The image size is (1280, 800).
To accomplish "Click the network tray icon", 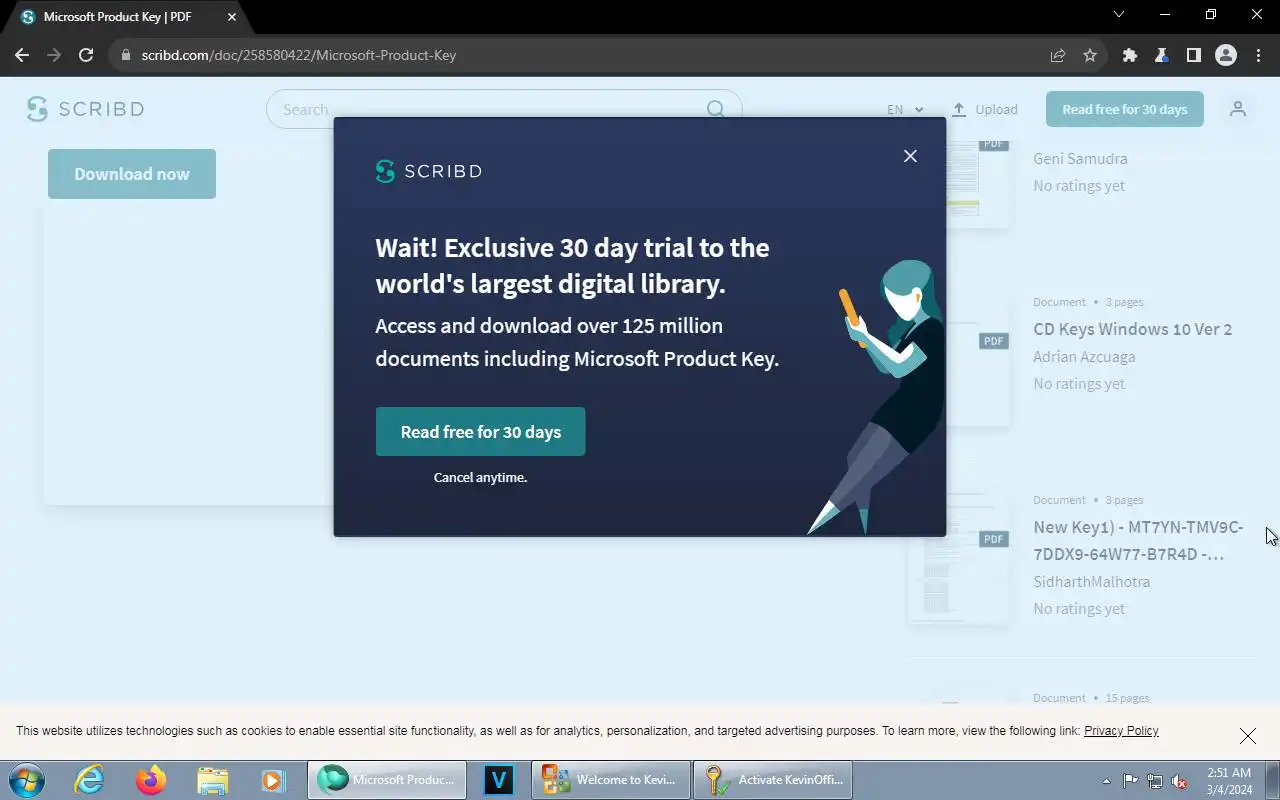I will point(1155,781).
